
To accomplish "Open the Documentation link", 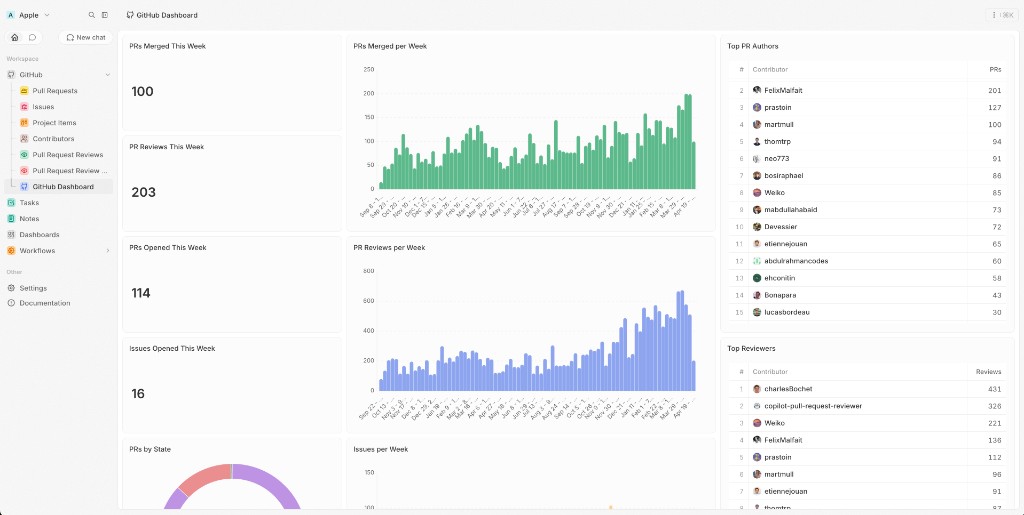I will tap(45, 304).
